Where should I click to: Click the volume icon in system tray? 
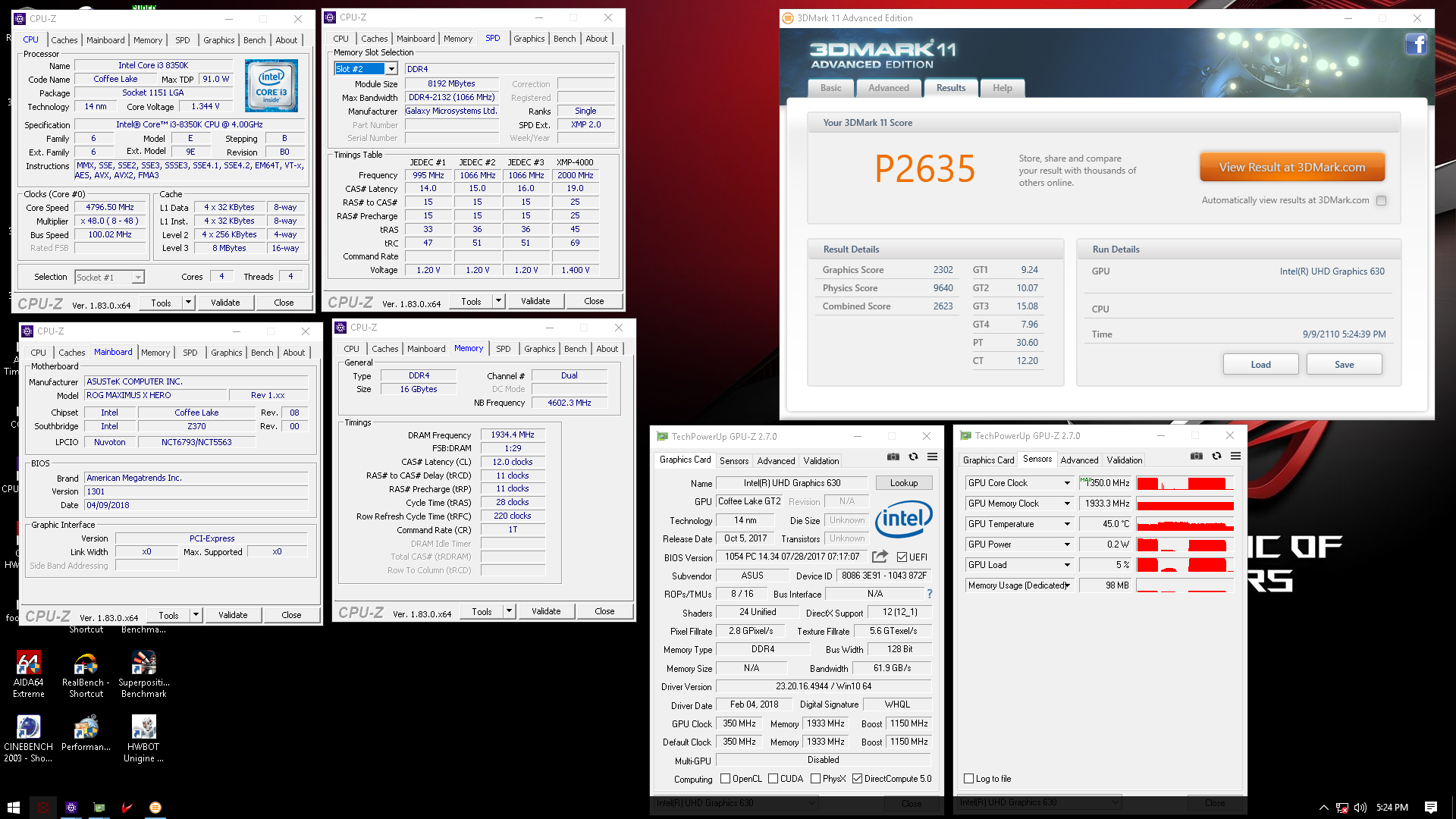tap(1360, 808)
